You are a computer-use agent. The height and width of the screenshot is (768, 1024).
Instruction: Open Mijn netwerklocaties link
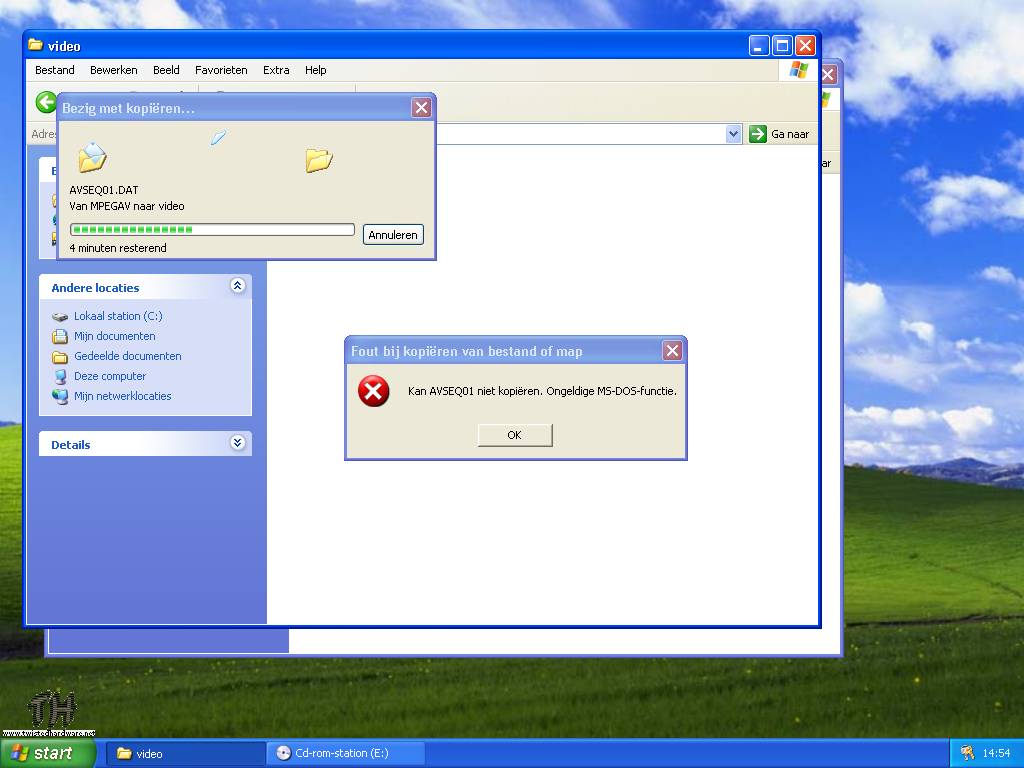pos(122,396)
